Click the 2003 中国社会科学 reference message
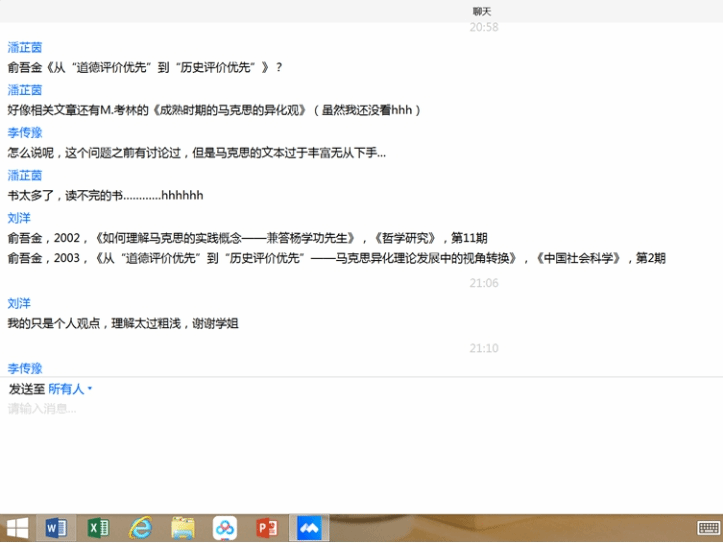Viewport: 723px width, 543px height. coord(336,258)
